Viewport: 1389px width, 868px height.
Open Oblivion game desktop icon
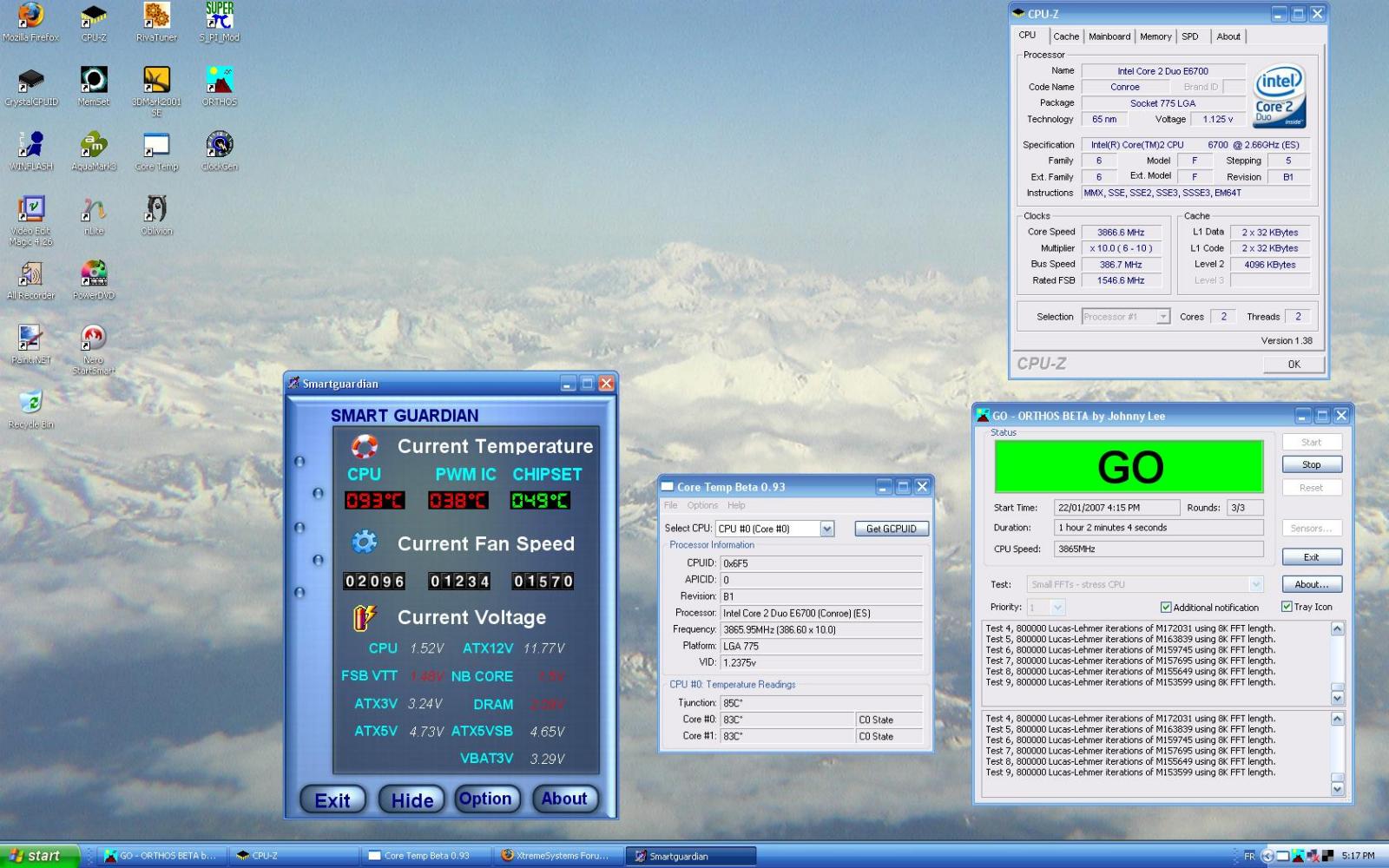tap(156, 215)
